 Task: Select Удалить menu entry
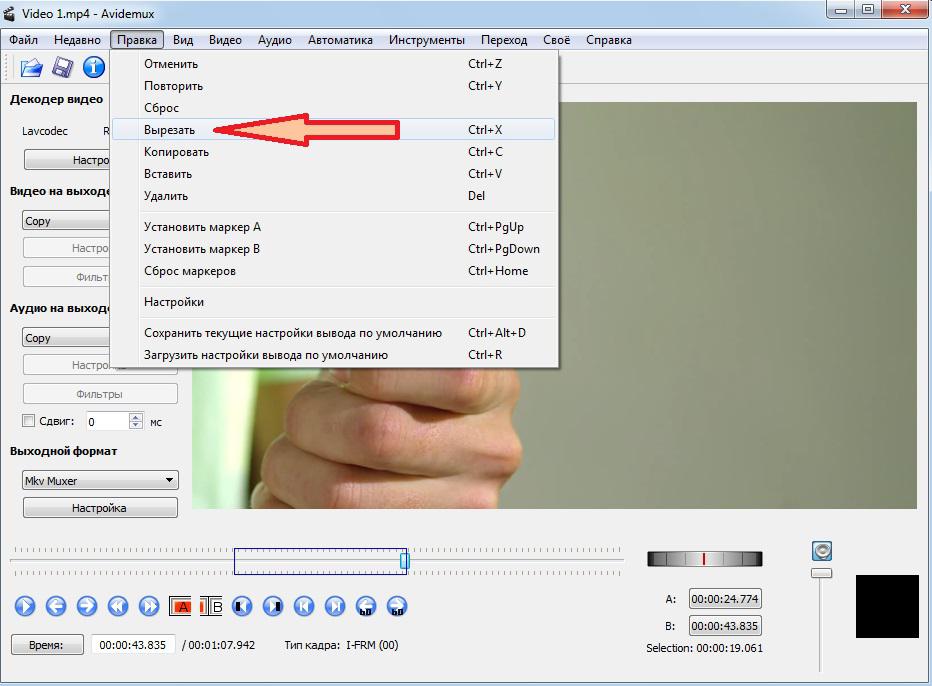tap(333, 196)
